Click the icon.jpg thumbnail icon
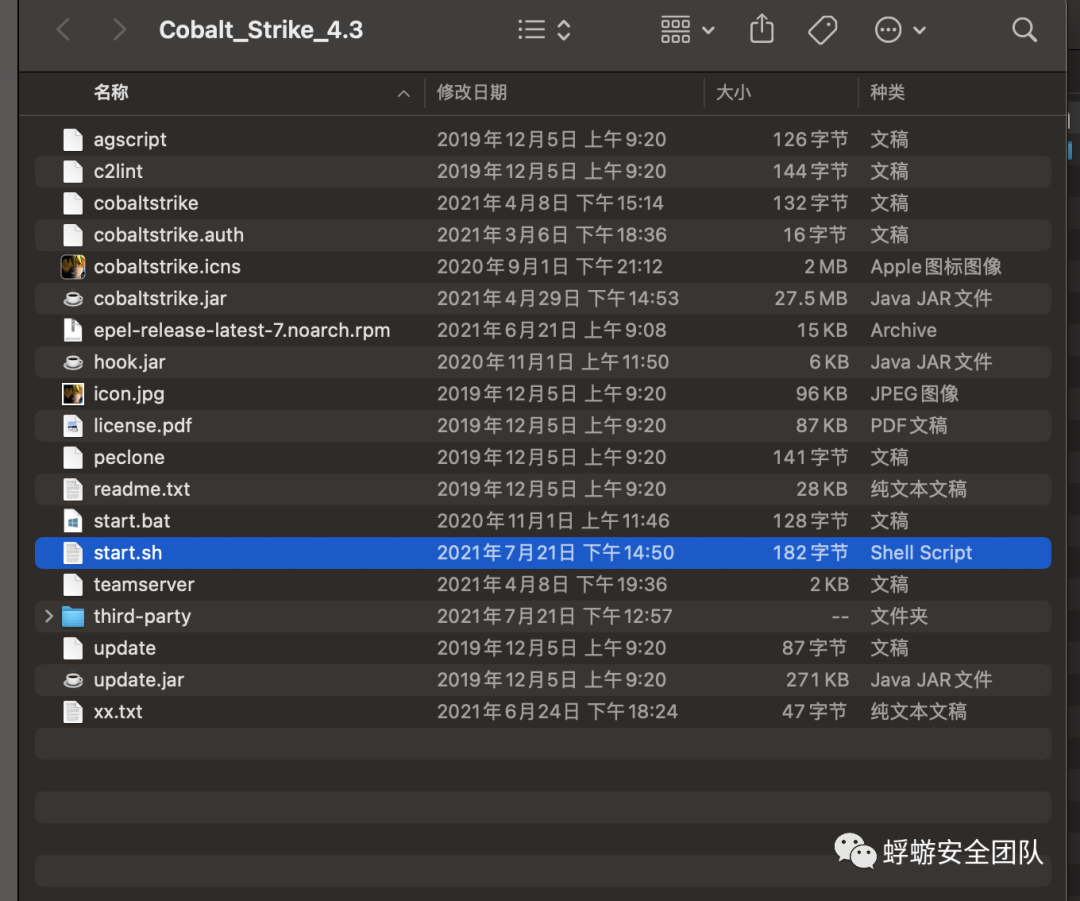The height and width of the screenshot is (901, 1080). pyautogui.click(x=73, y=394)
